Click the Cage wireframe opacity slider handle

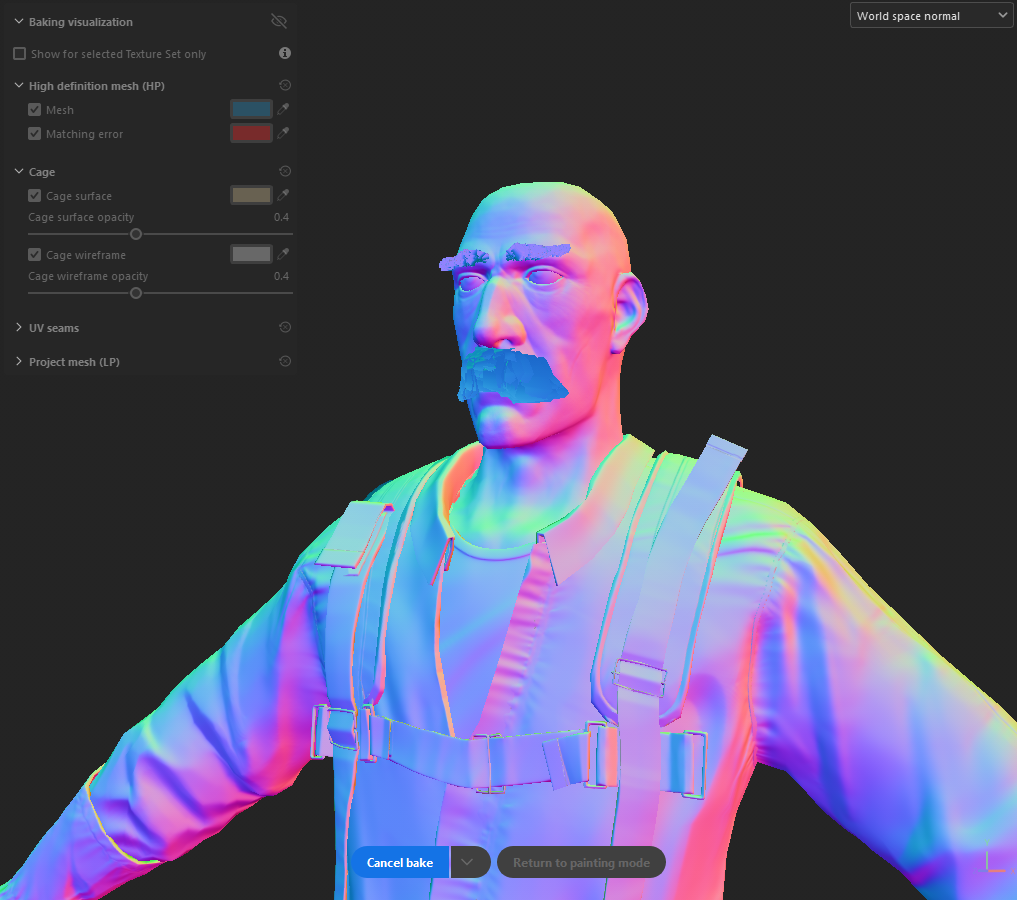pyautogui.click(x=136, y=293)
